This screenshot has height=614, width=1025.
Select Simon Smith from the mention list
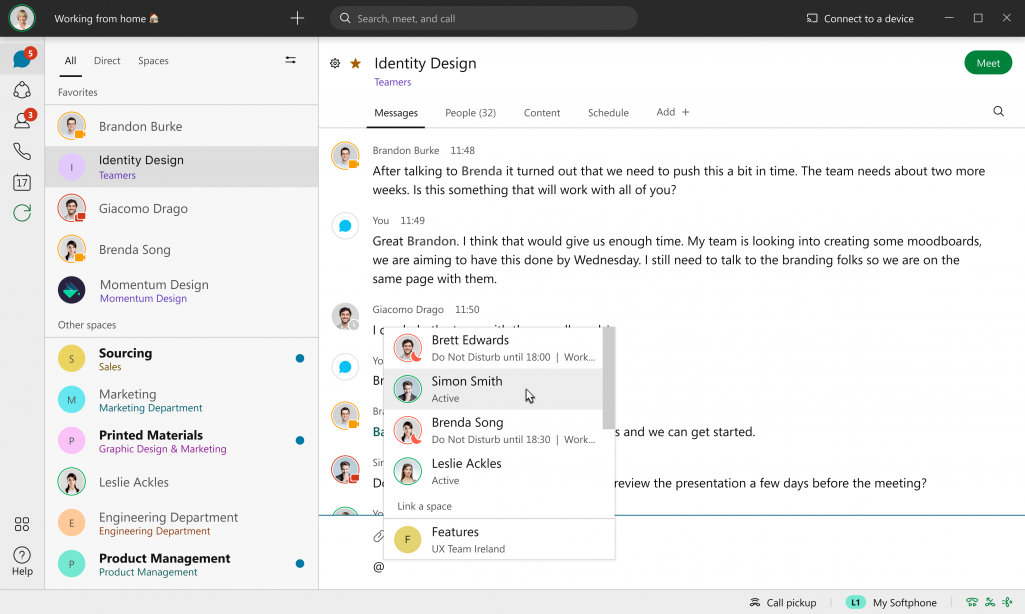pyautogui.click(x=467, y=388)
